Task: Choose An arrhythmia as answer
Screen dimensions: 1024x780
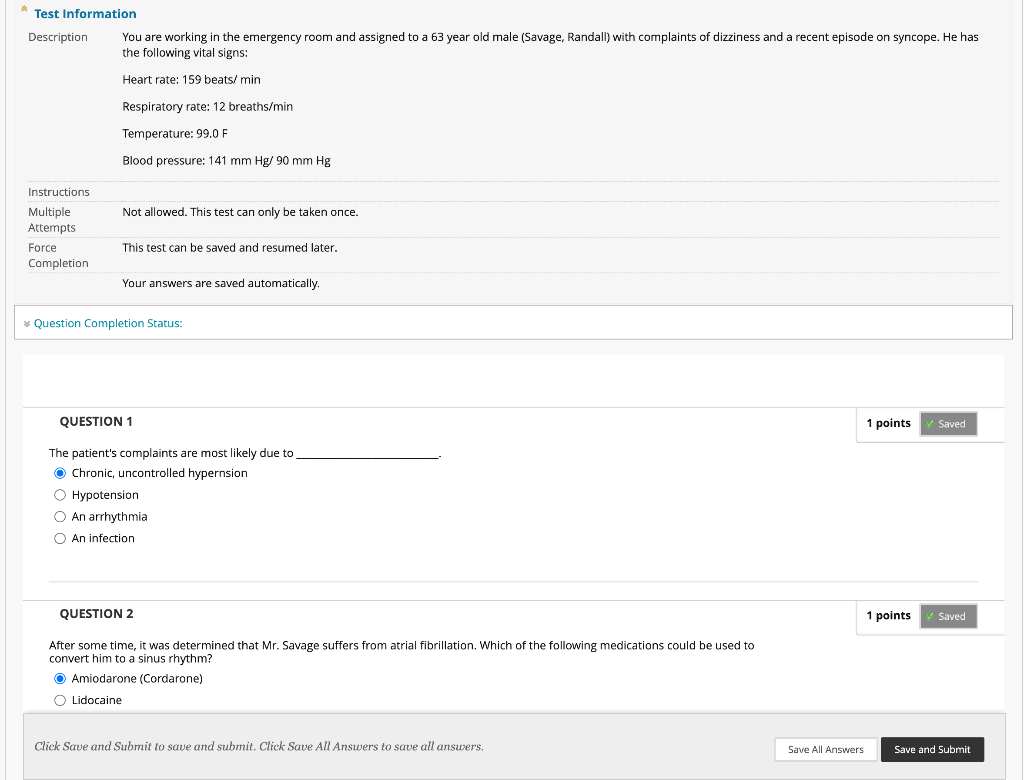Action: tap(60, 517)
